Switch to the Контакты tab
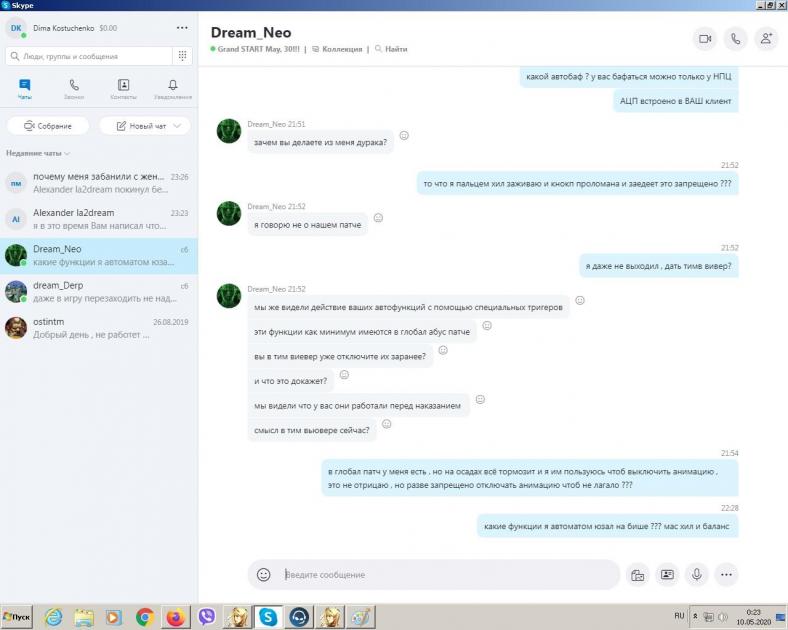The image size is (788, 630). [x=123, y=89]
